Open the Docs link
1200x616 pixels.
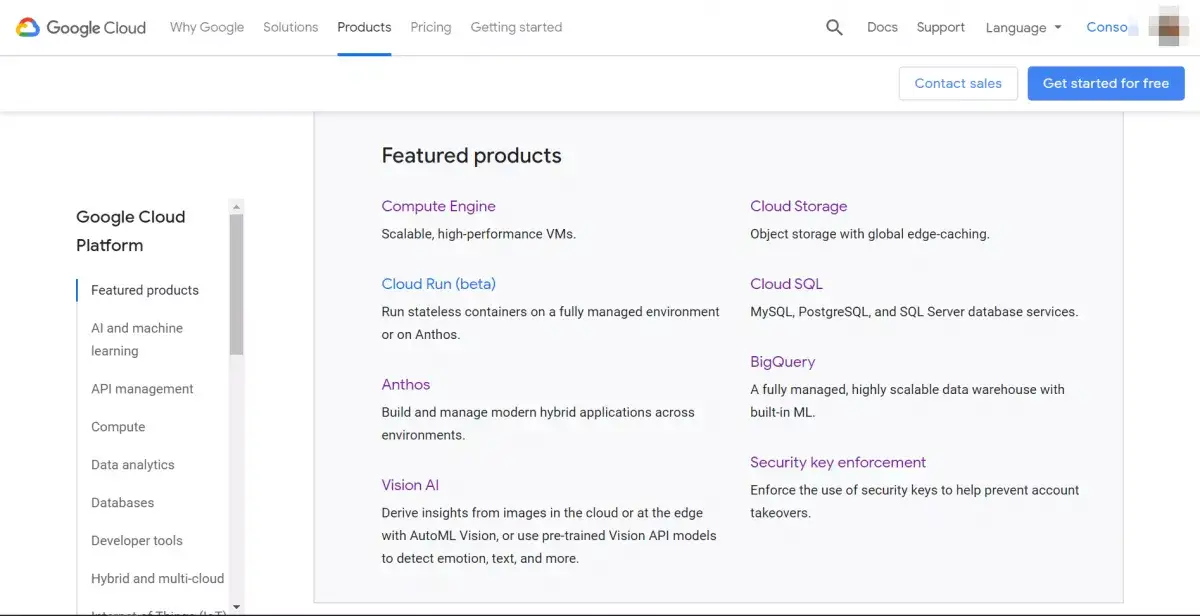pyautogui.click(x=882, y=27)
